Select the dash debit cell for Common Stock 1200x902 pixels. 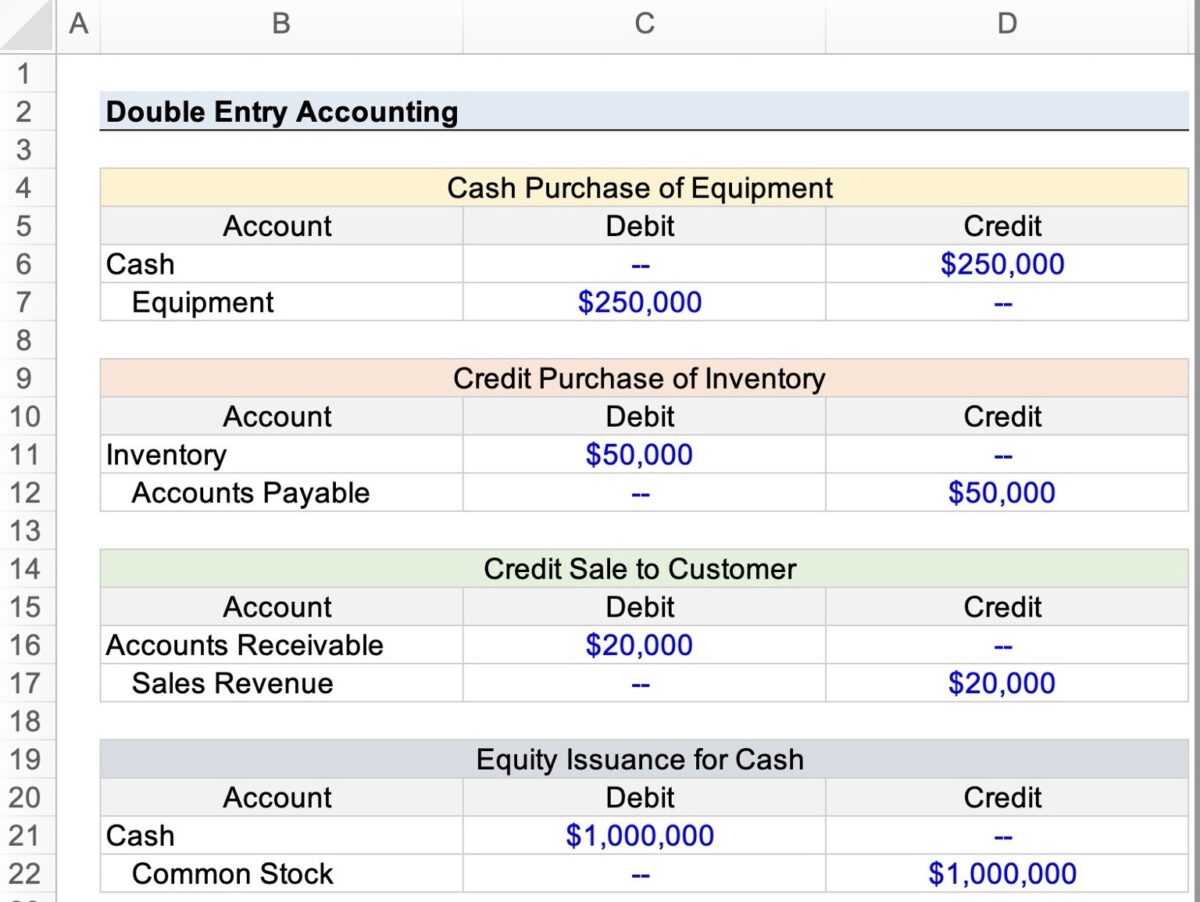[644, 874]
